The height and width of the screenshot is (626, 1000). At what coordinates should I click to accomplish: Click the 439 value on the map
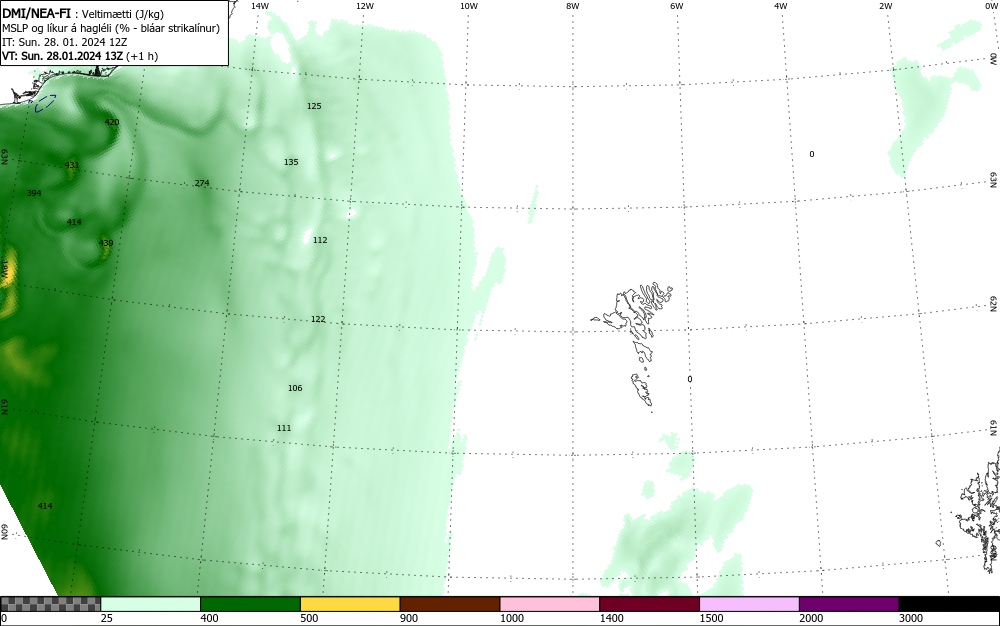[106, 243]
